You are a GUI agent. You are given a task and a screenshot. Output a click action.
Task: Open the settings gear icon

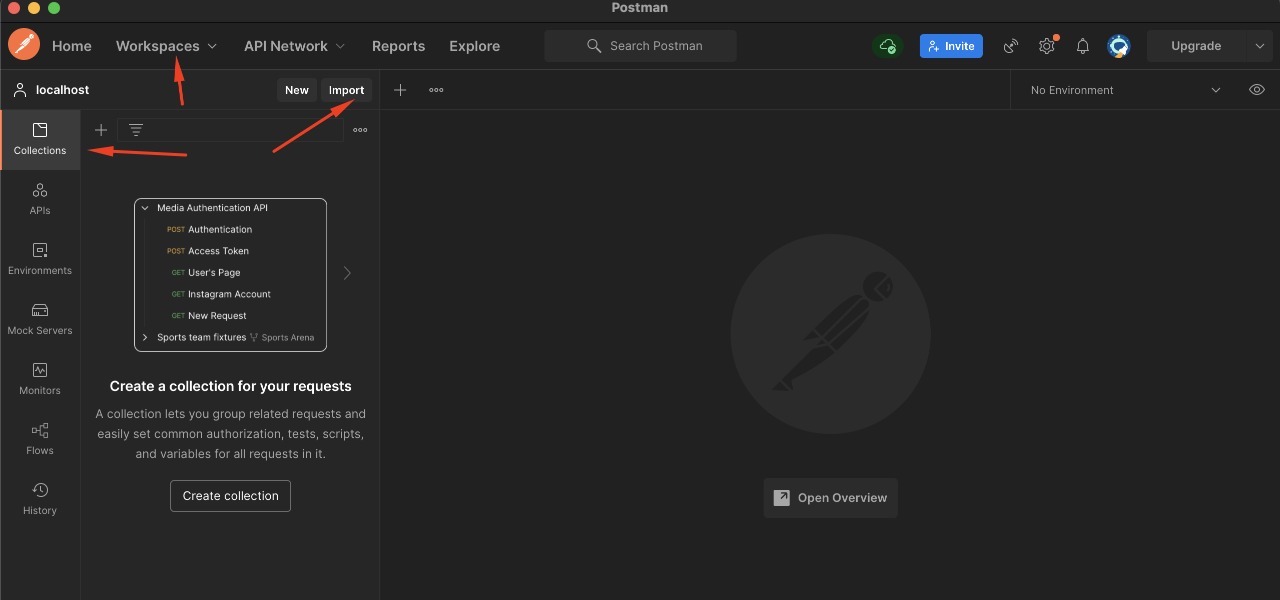1047,46
